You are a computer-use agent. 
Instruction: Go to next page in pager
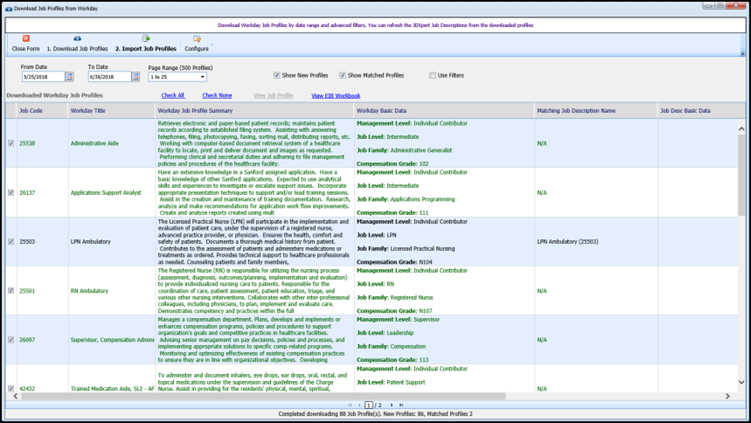391,405
